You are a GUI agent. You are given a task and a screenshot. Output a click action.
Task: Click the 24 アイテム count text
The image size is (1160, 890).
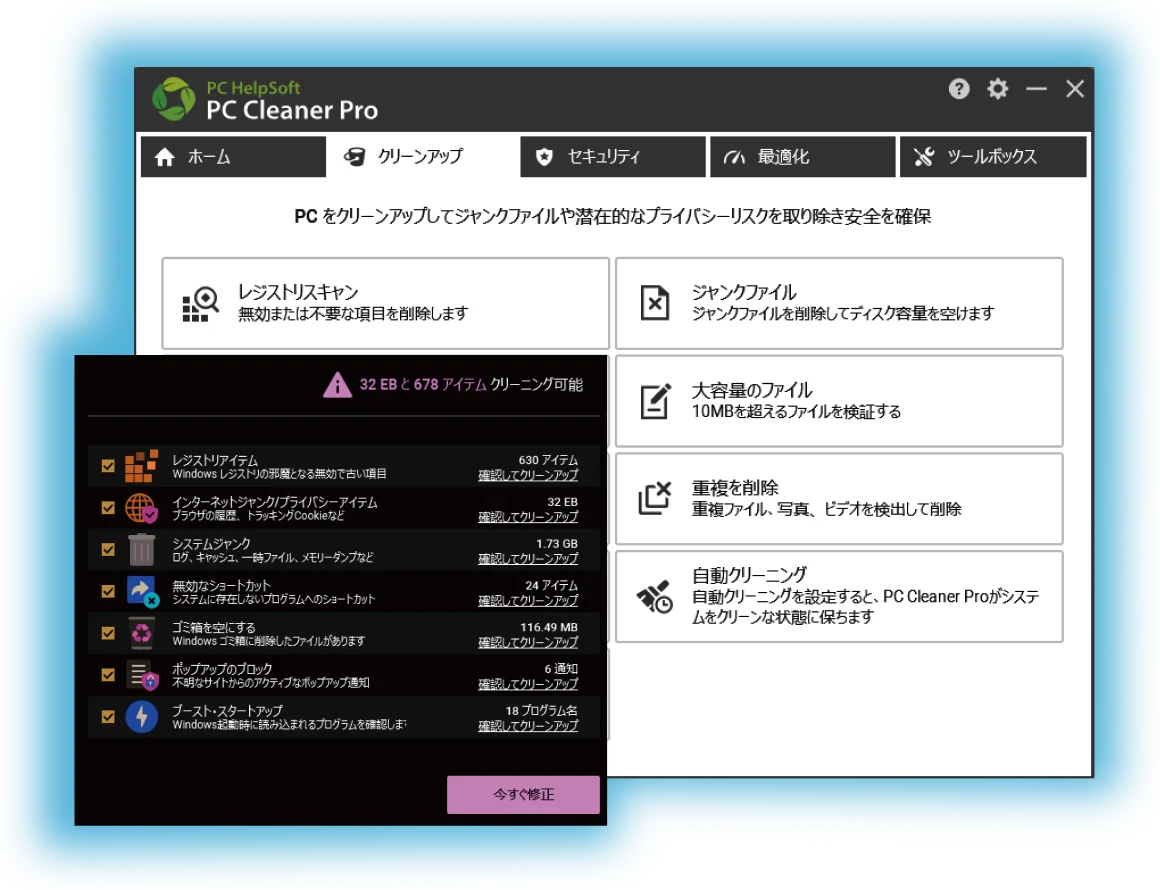tap(551, 585)
